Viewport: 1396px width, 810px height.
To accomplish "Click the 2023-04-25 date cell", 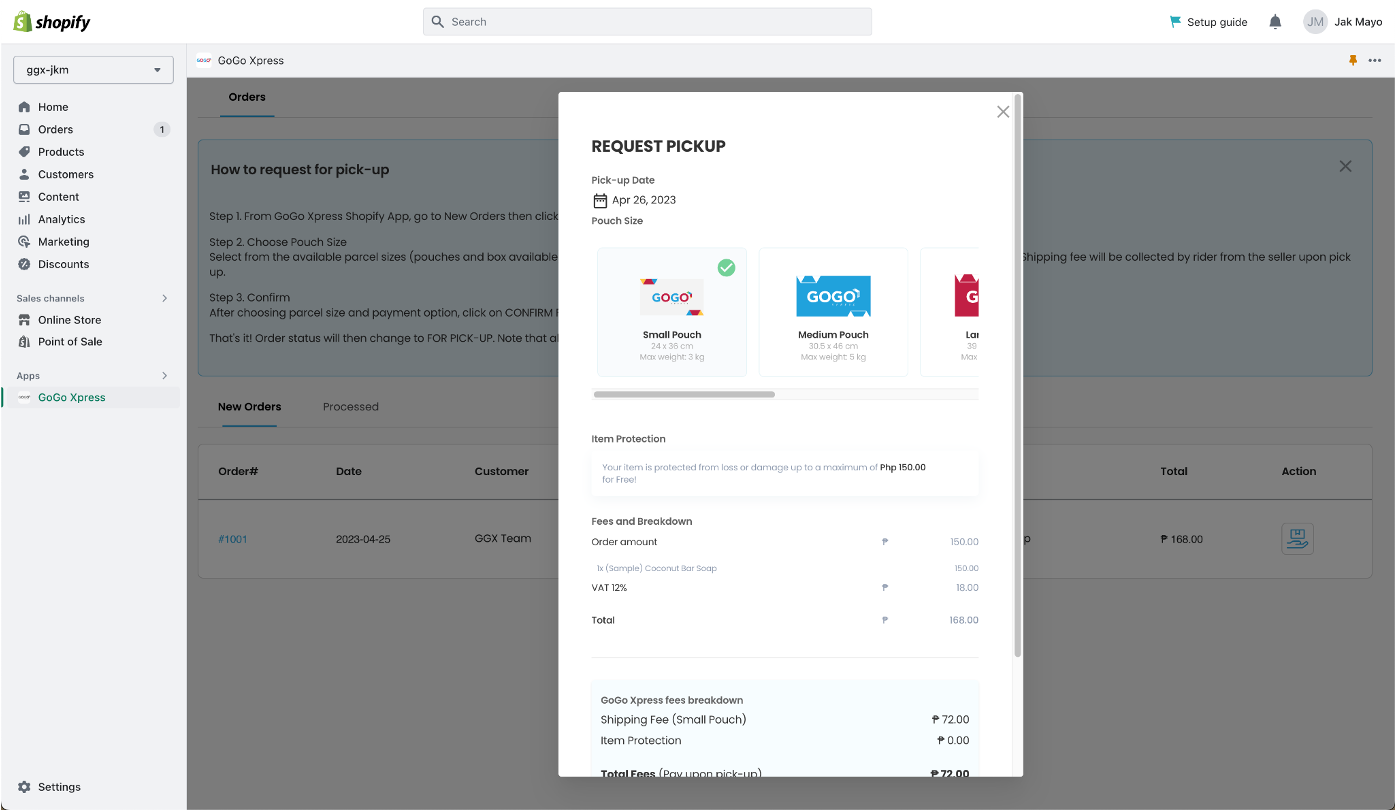I will [363, 539].
